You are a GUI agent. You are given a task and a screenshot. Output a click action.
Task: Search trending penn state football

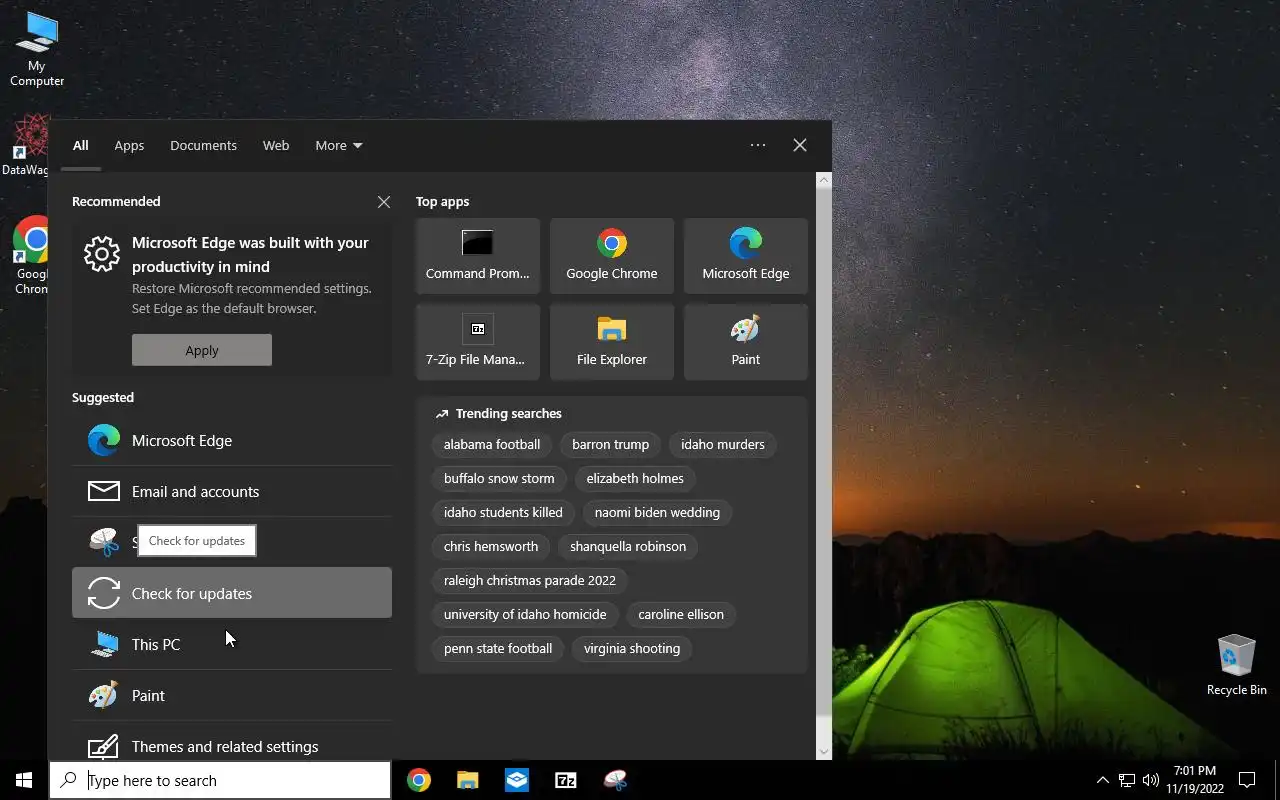coord(498,648)
